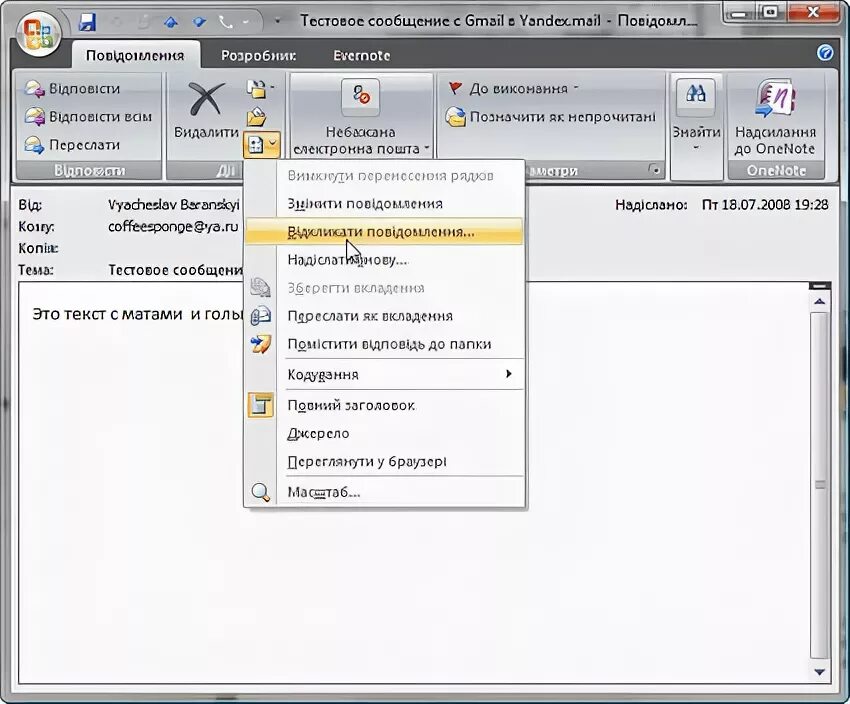
Task: Click the Помістити відповідь до папки icon
Action: (x=261, y=344)
